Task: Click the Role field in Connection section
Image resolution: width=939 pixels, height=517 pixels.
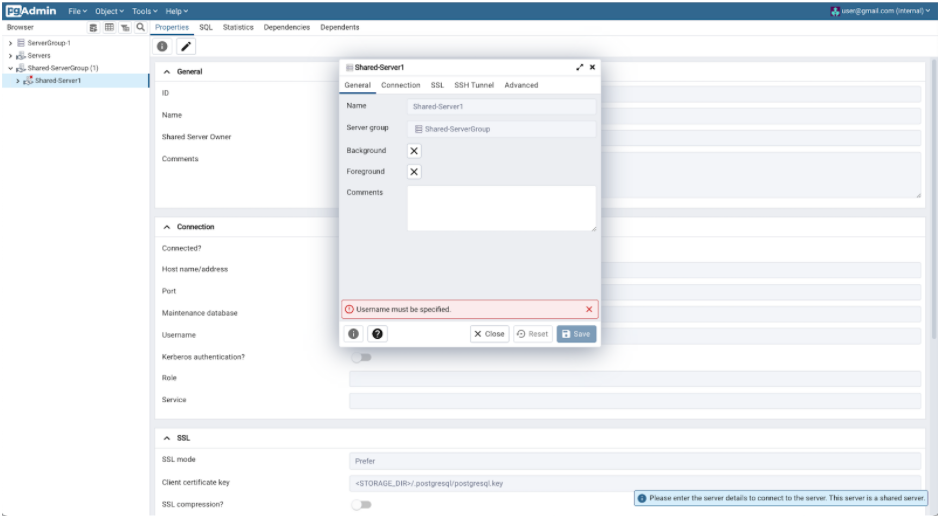Action: 635,379
